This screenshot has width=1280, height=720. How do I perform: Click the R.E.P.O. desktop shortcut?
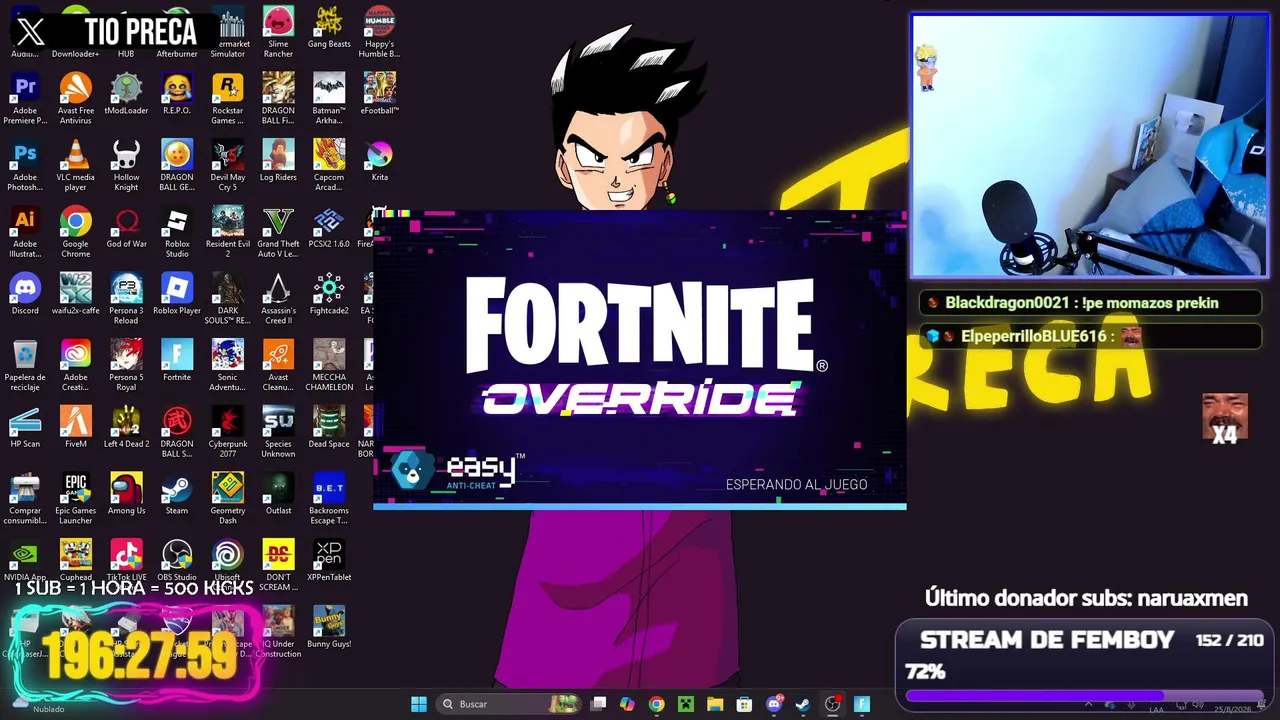[x=177, y=93]
